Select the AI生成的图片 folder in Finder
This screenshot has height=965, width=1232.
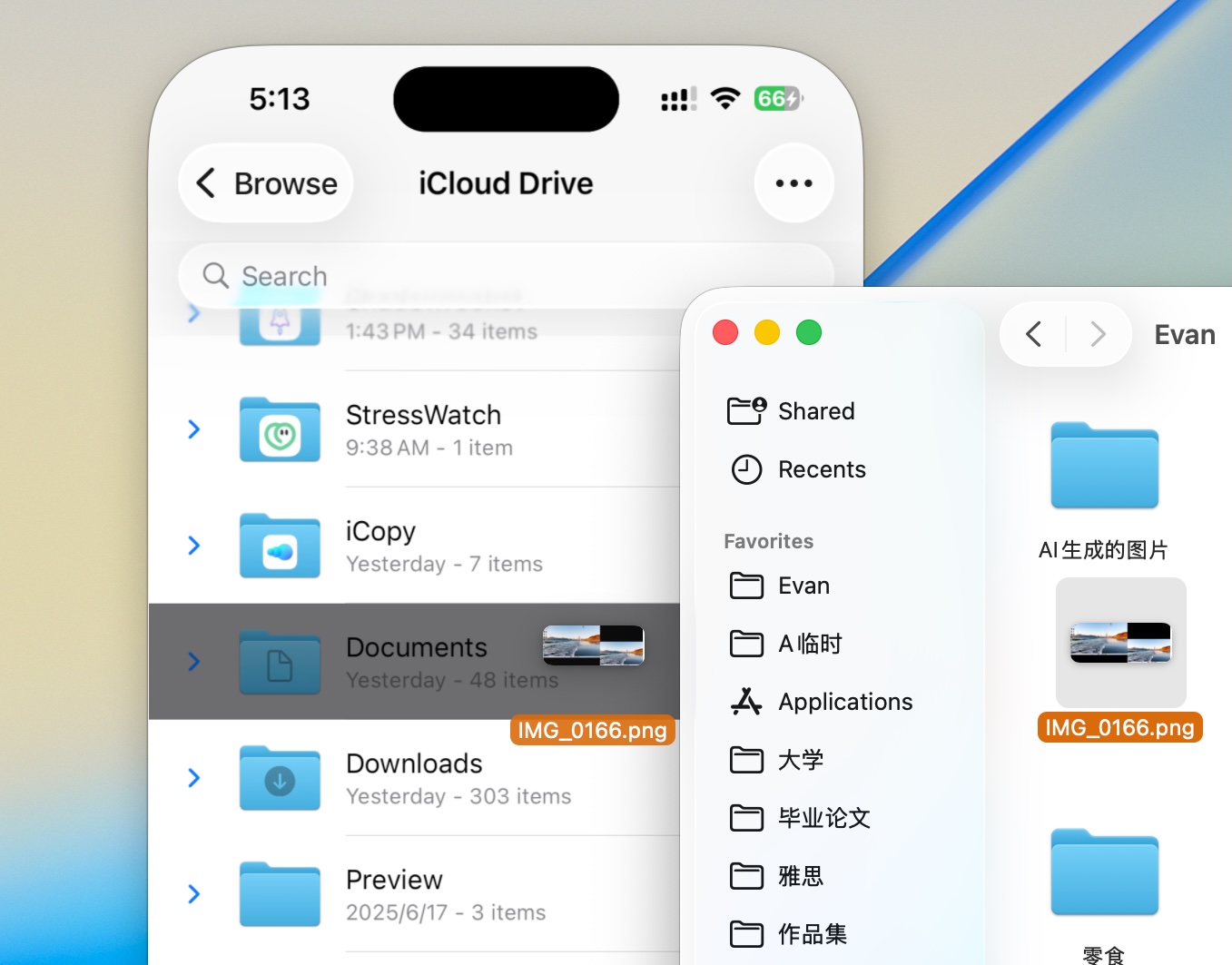point(1105,465)
